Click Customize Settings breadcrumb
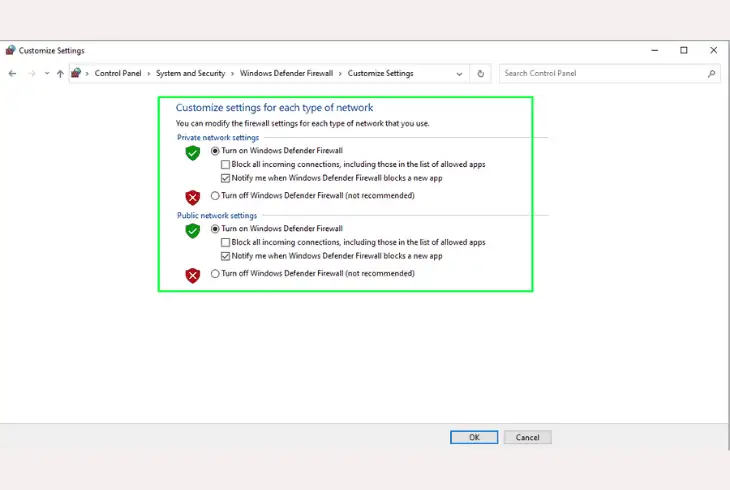 click(x=380, y=73)
